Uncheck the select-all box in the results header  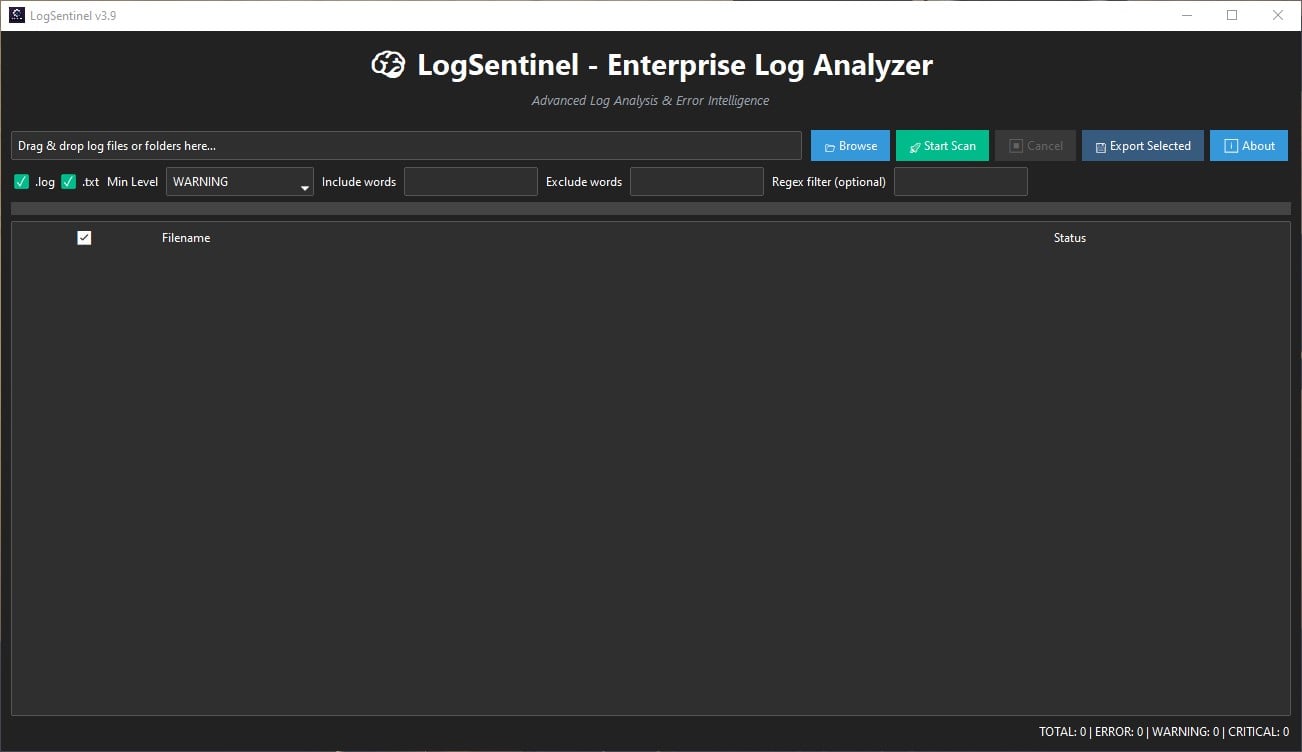click(84, 238)
